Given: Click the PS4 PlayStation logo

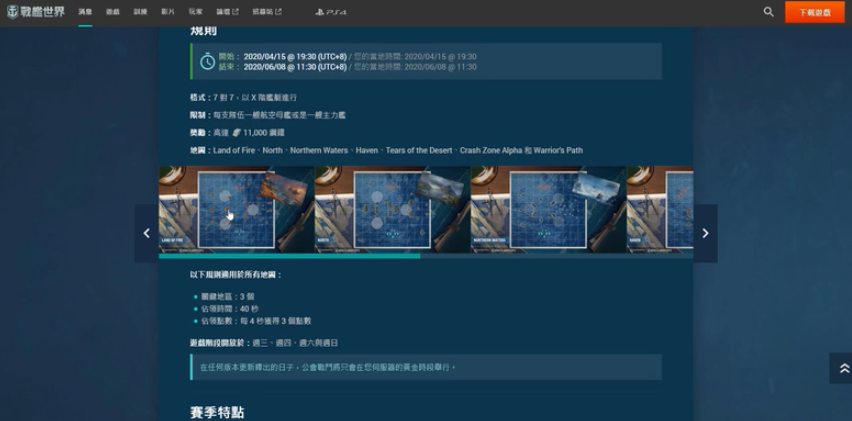Looking at the screenshot, I should pyautogui.click(x=331, y=12).
